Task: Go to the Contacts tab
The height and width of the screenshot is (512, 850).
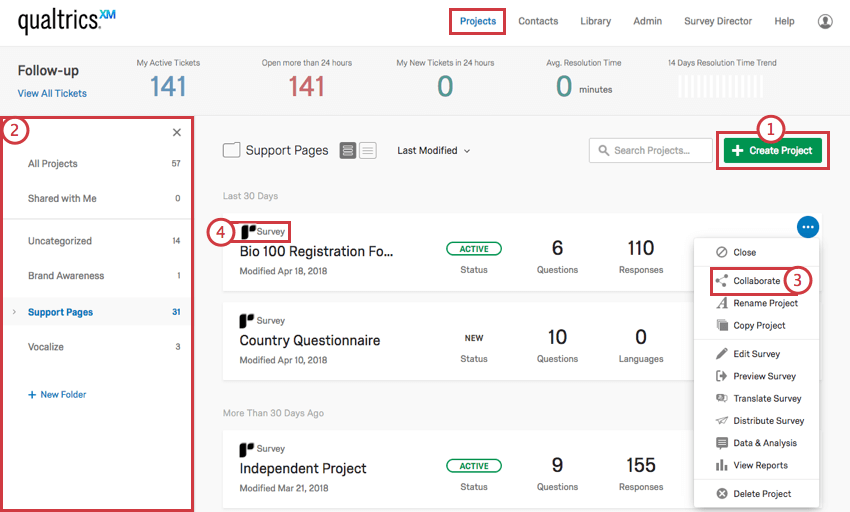Action: point(538,21)
